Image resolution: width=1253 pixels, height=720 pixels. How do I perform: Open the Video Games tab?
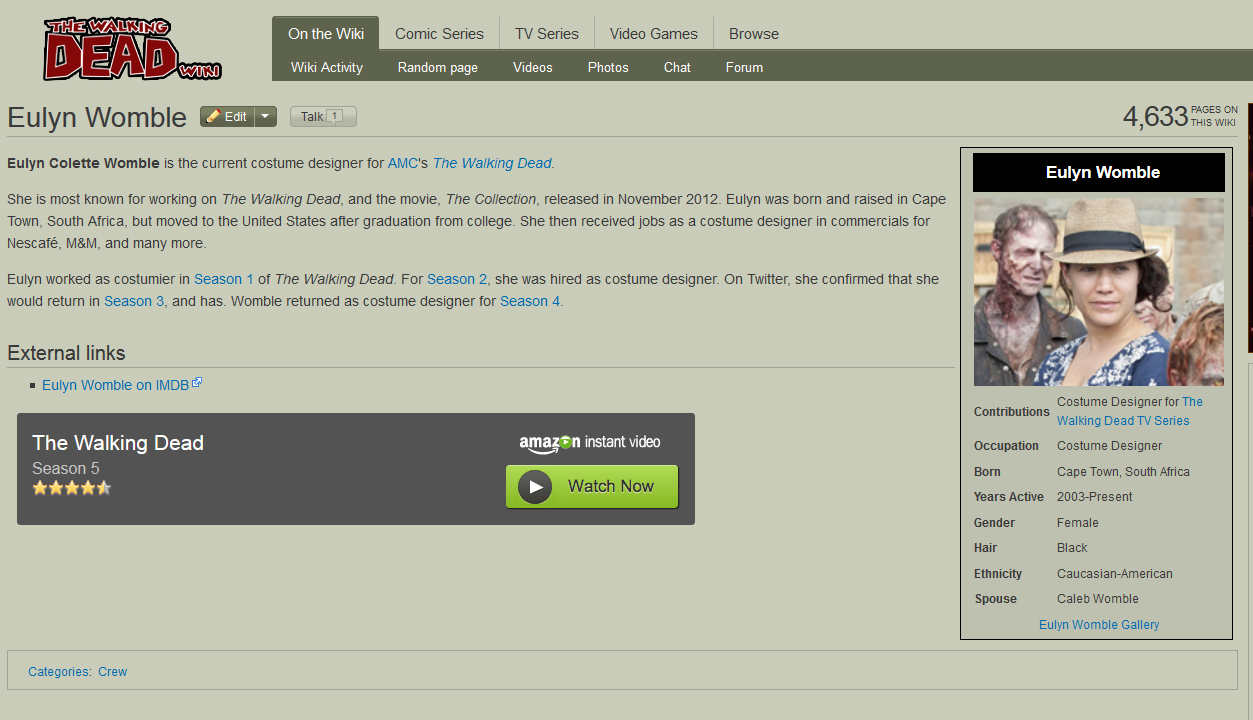[653, 33]
